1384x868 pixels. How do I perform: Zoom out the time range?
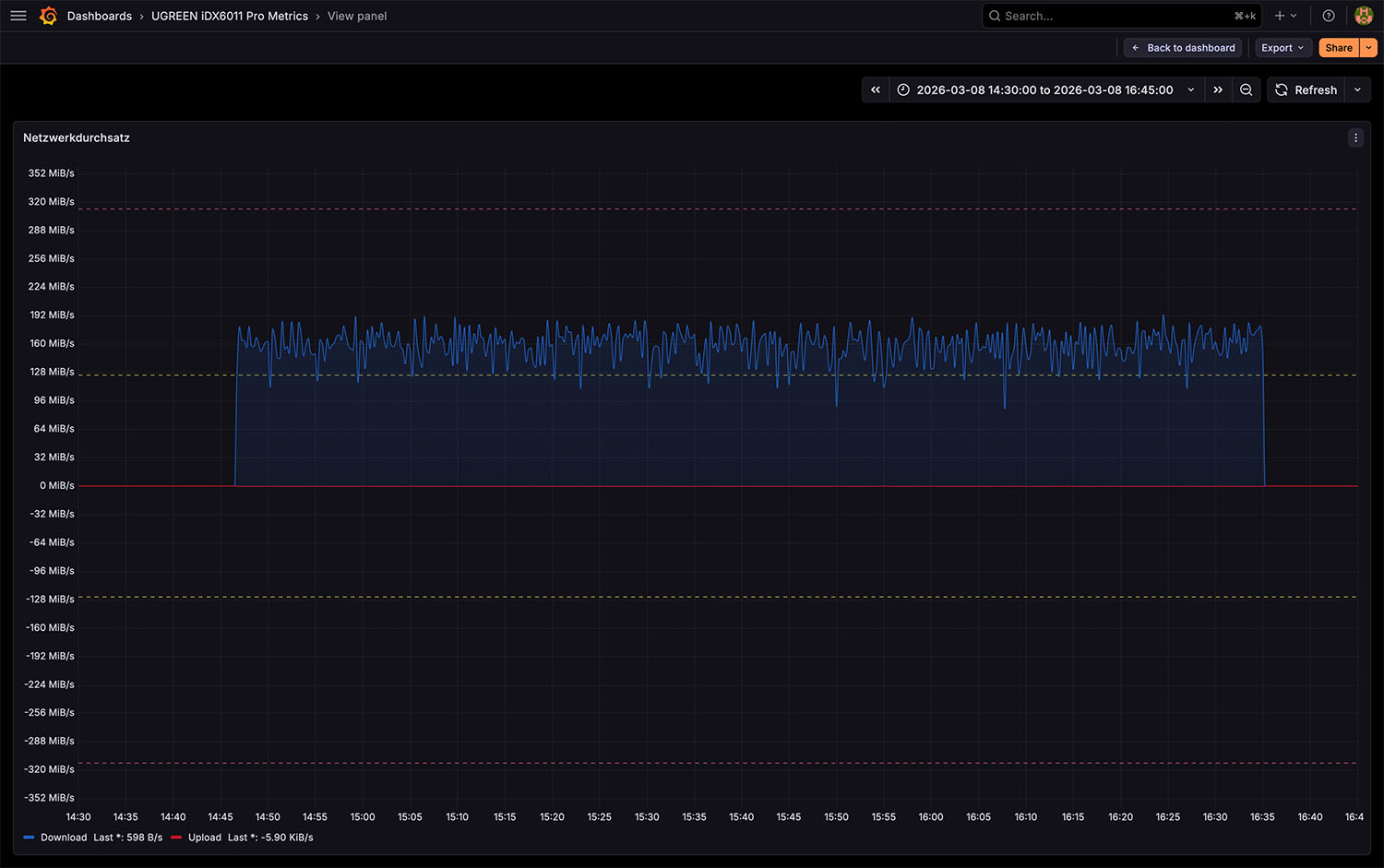point(1247,89)
